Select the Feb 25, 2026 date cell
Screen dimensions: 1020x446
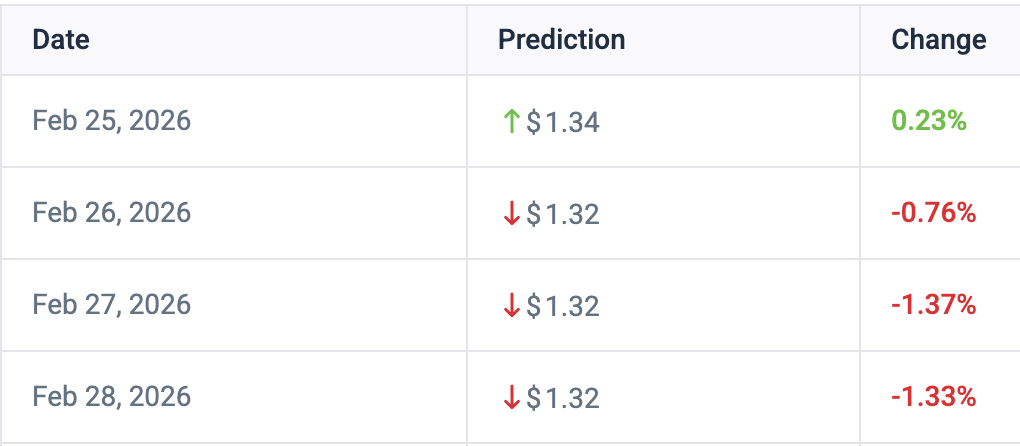click(x=111, y=121)
